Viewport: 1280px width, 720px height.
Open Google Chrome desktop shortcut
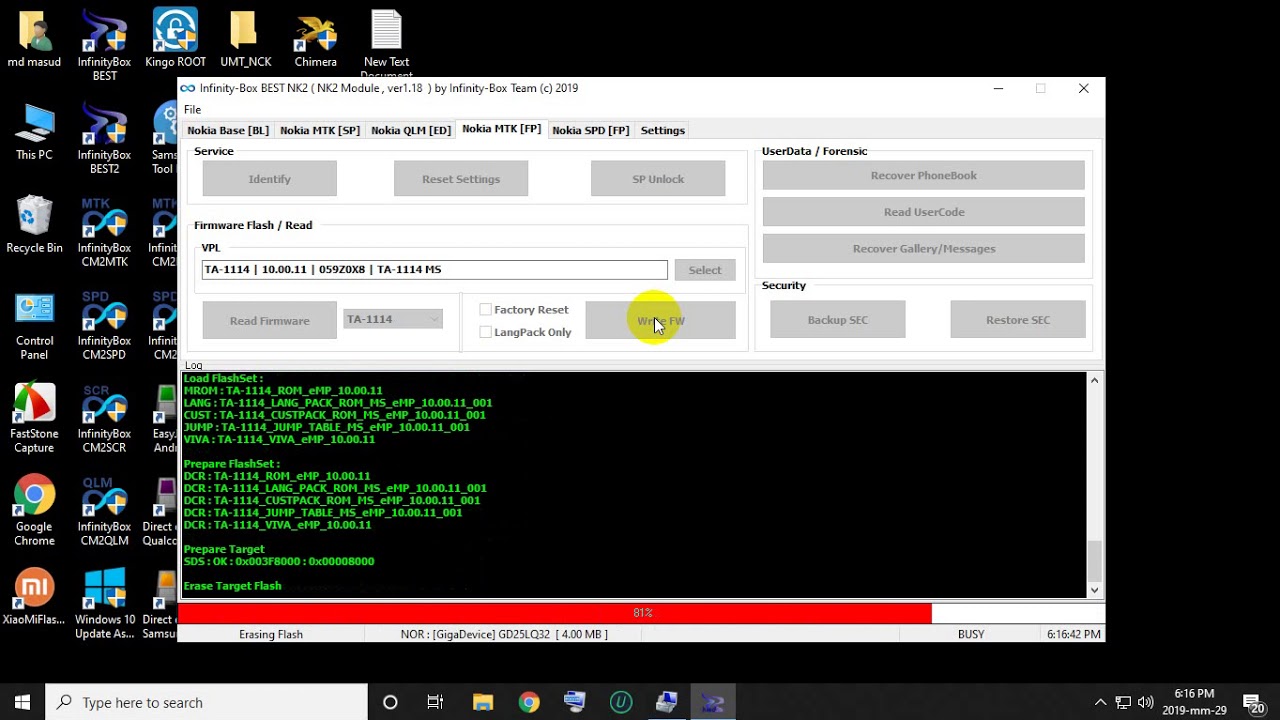tap(34, 510)
